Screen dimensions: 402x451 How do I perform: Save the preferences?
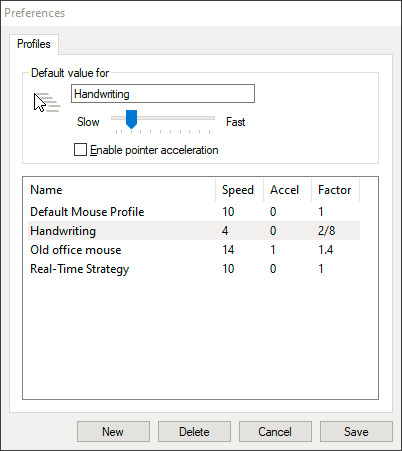click(x=356, y=432)
